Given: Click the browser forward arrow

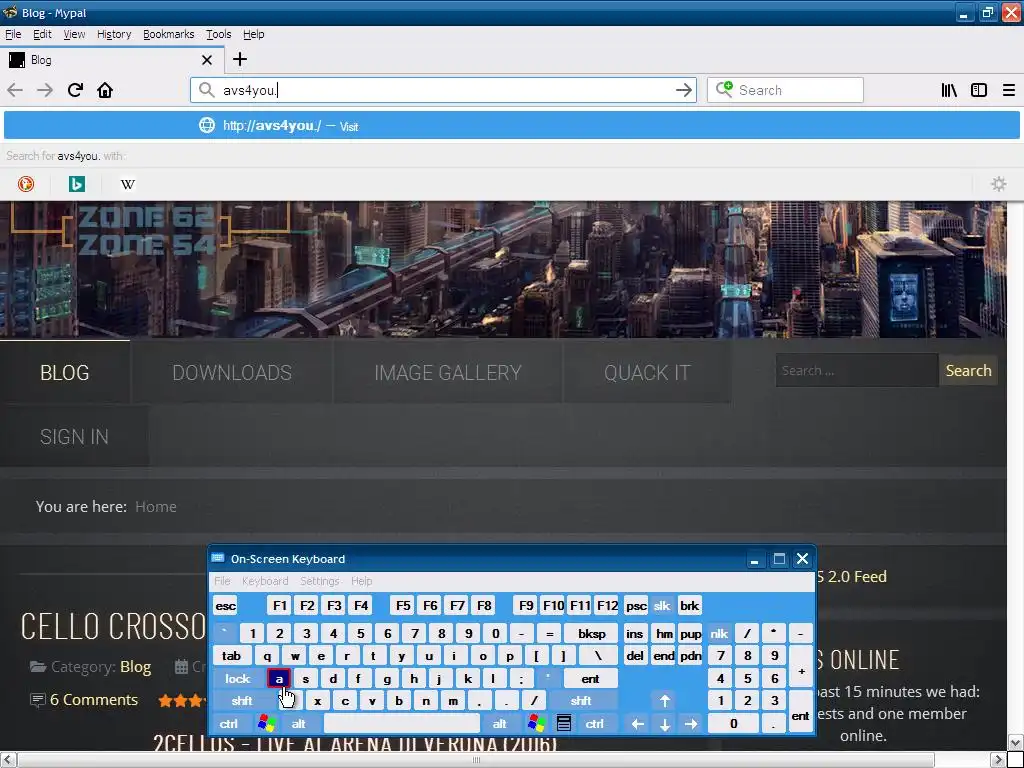Looking at the screenshot, I should coord(45,90).
